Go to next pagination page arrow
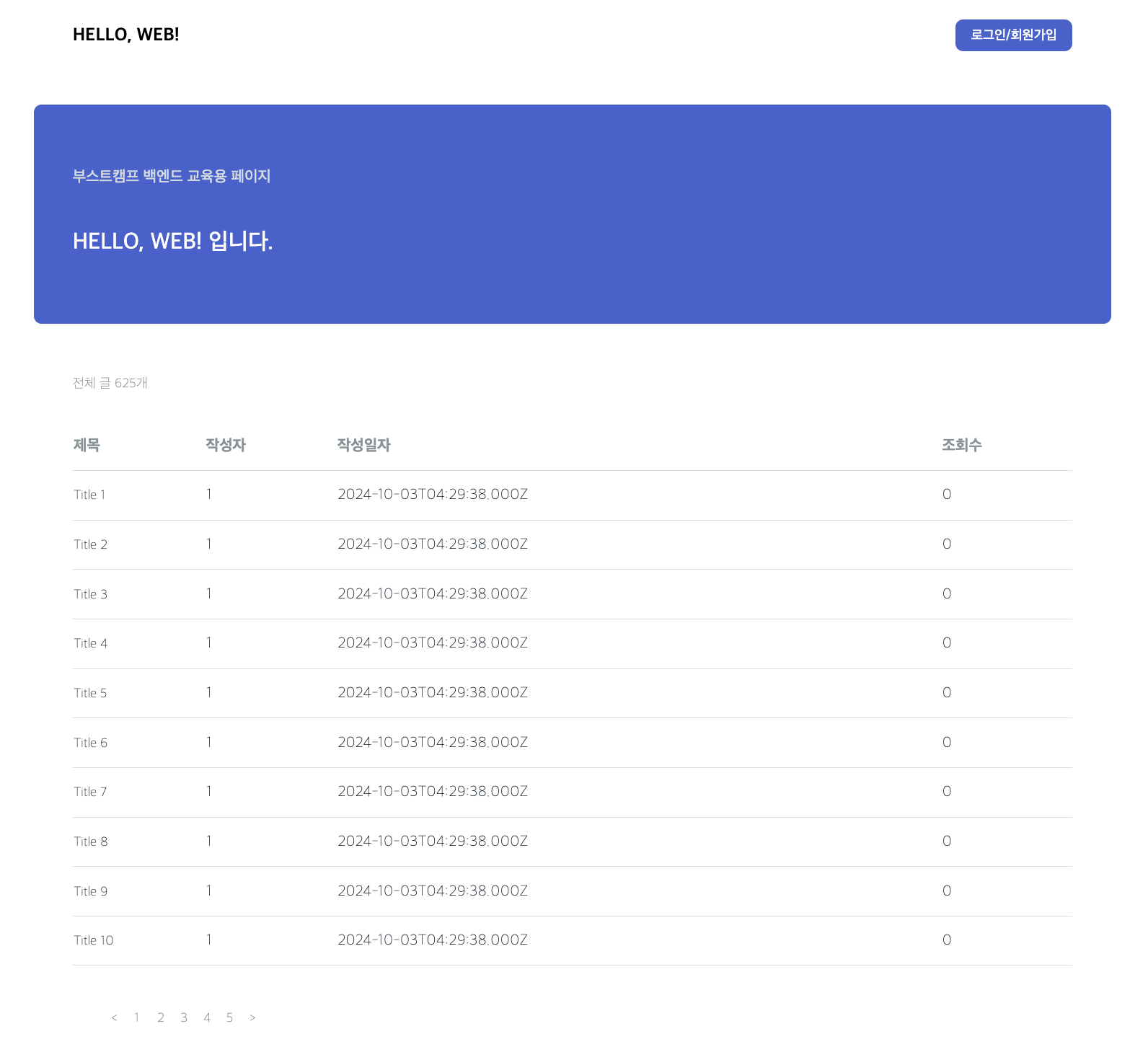 [x=252, y=1017]
